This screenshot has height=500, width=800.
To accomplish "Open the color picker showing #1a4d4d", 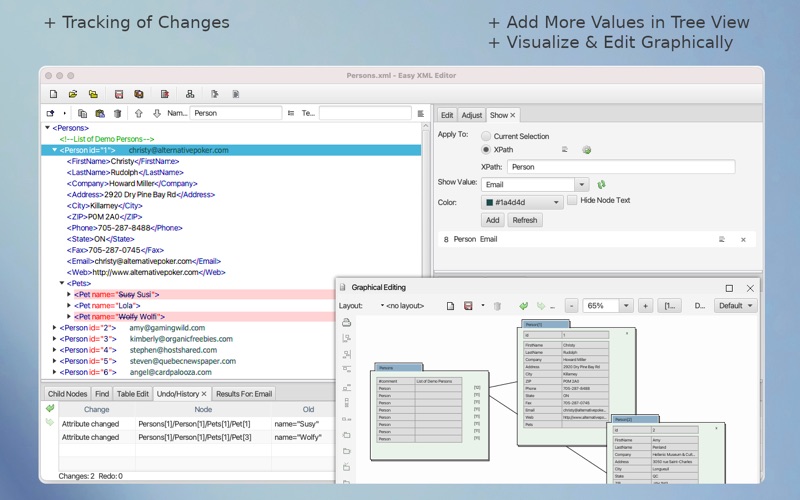I will coord(522,203).
